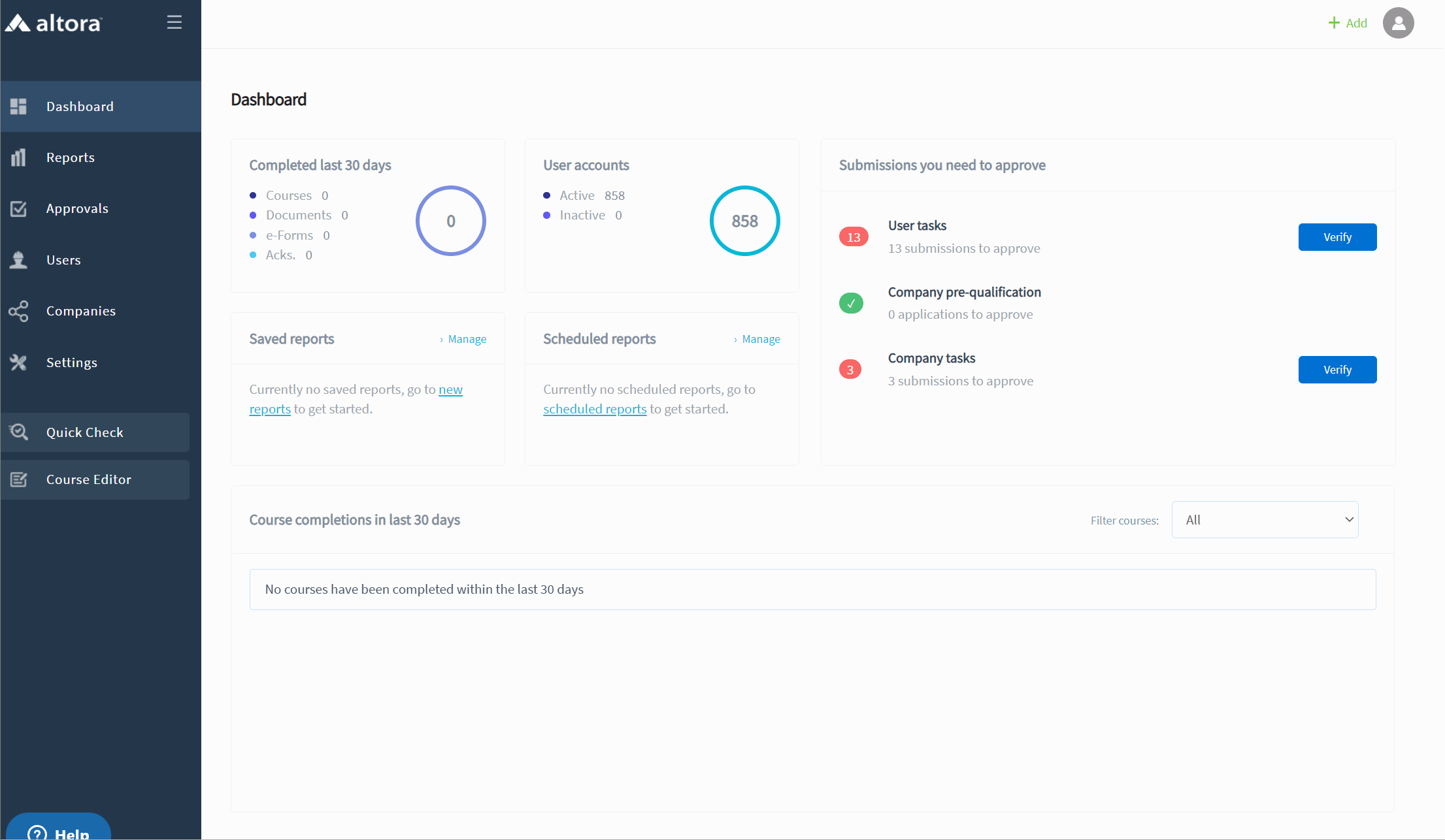Click the hamburger menu icon in sidebar
1445x840 pixels.
174,22
